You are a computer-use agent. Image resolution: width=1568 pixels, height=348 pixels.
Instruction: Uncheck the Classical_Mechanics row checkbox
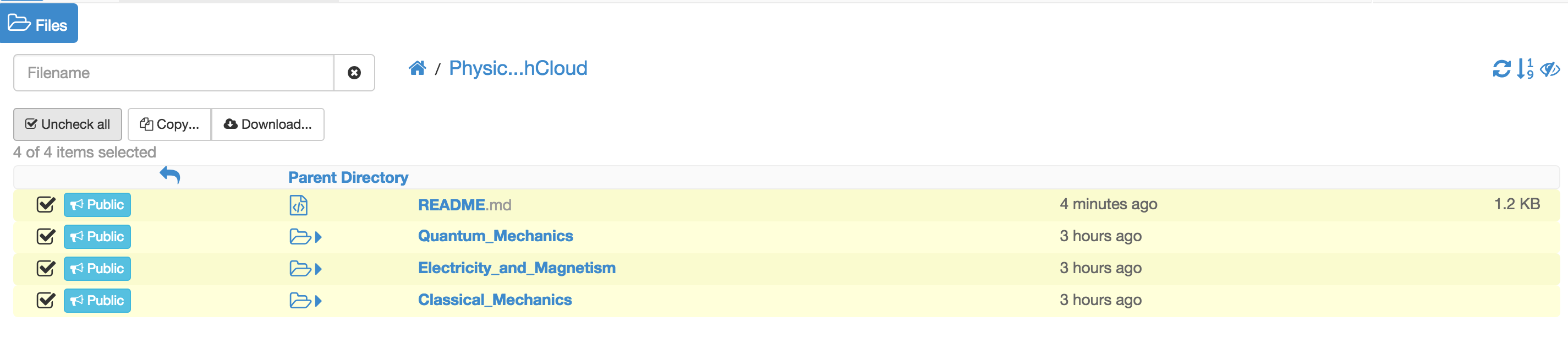pos(46,301)
